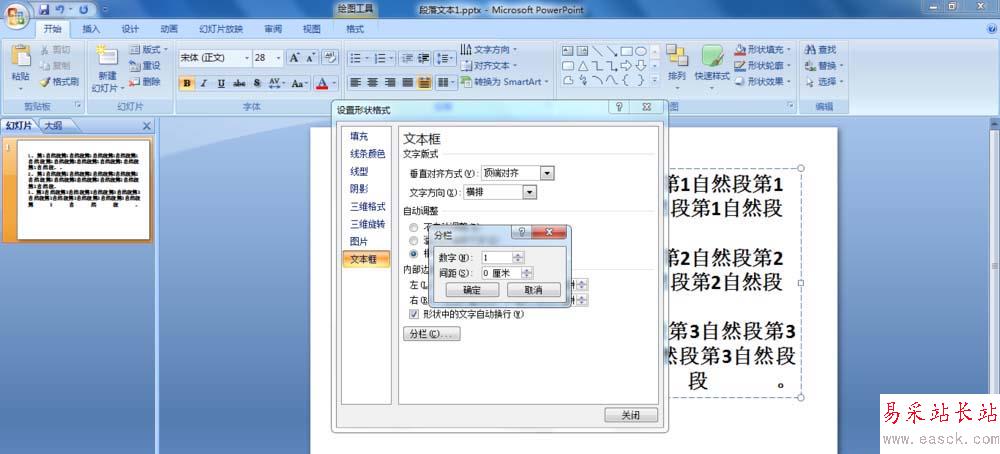1000x454 pixels.
Task: Open Shape Outline (形状轮廓) dropdown
Action: pyautogui.click(x=764, y=66)
